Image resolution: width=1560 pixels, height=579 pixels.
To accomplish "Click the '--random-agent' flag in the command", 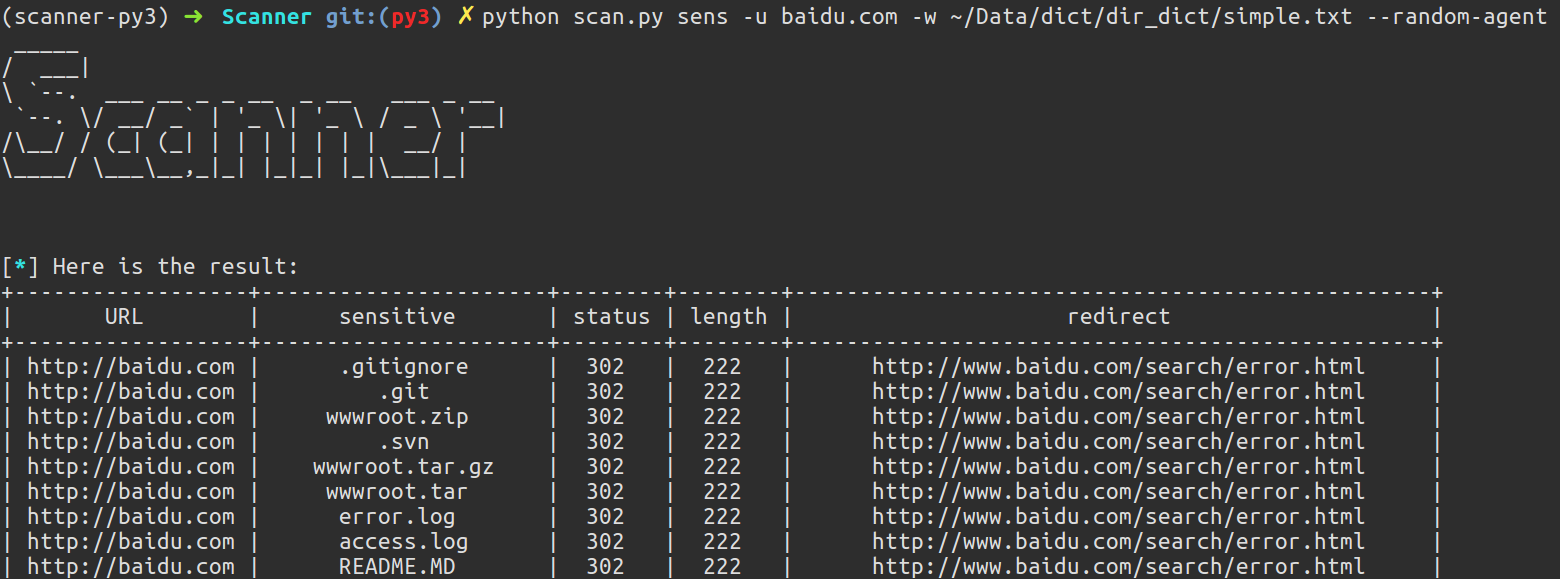I will point(1456,17).
